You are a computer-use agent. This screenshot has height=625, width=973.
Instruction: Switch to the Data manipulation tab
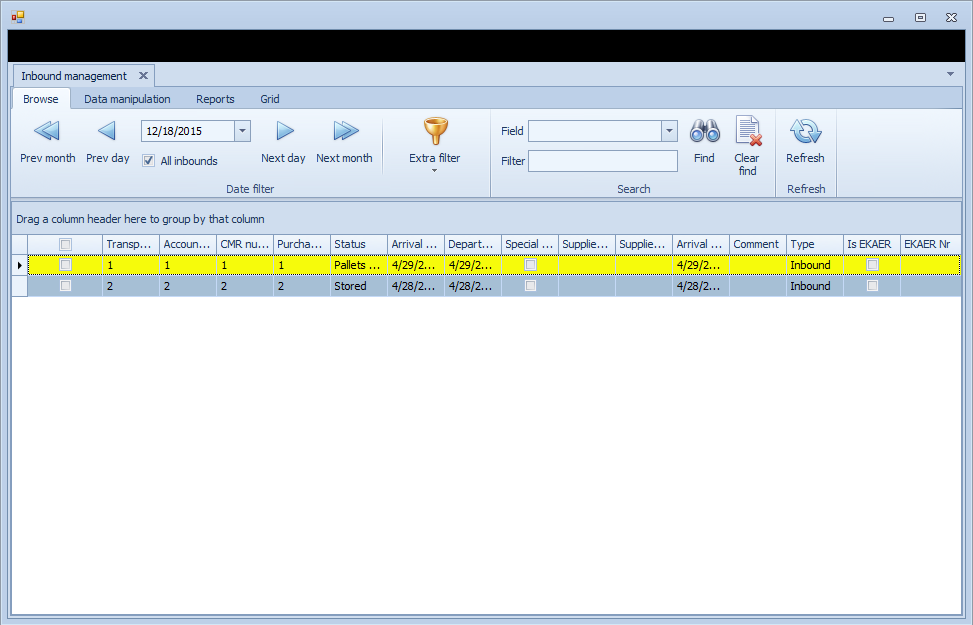(x=127, y=99)
